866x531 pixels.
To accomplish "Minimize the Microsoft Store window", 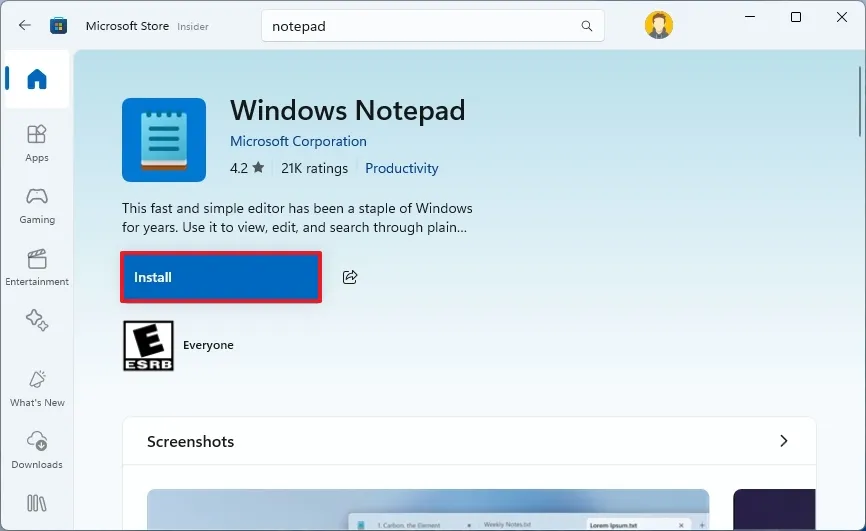I will click(750, 17).
